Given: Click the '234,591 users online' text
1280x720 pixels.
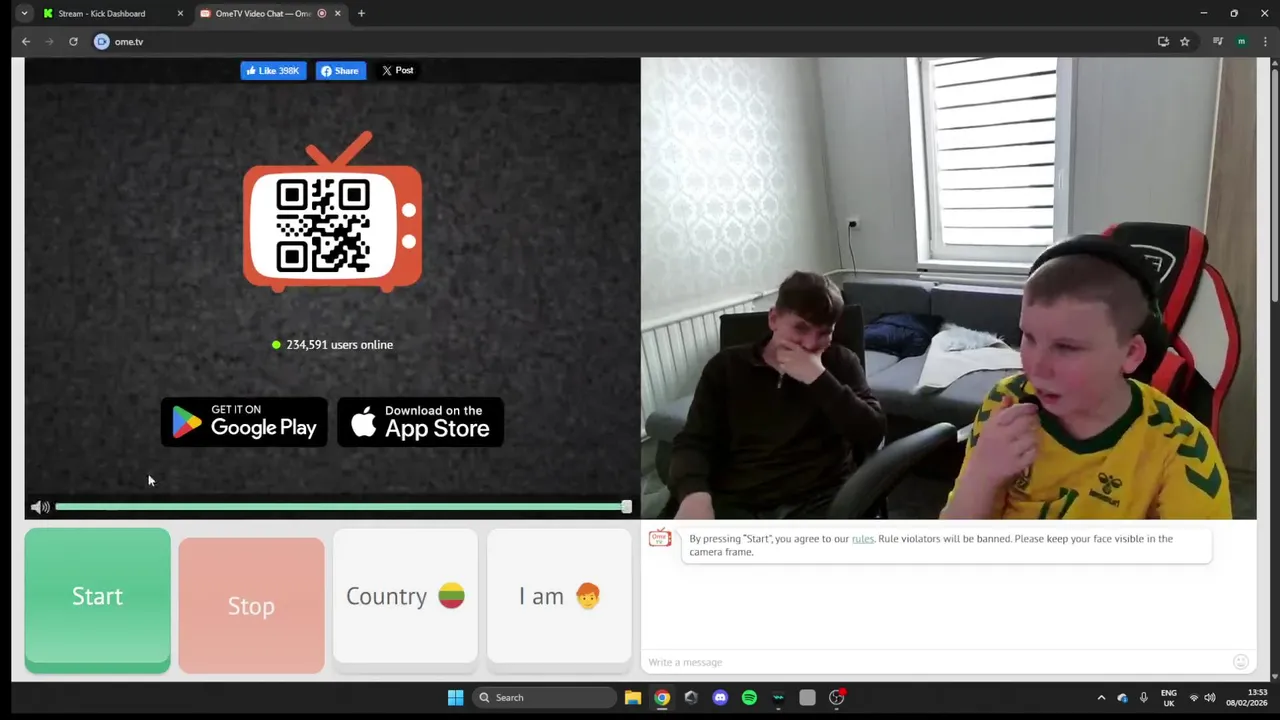Looking at the screenshot, I should (x=339, y=344).
